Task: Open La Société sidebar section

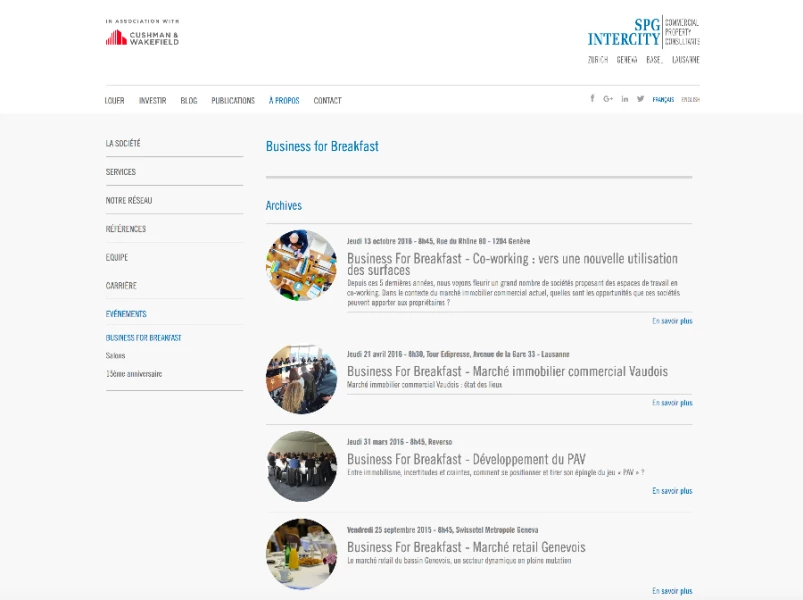Action: [123, 143]
